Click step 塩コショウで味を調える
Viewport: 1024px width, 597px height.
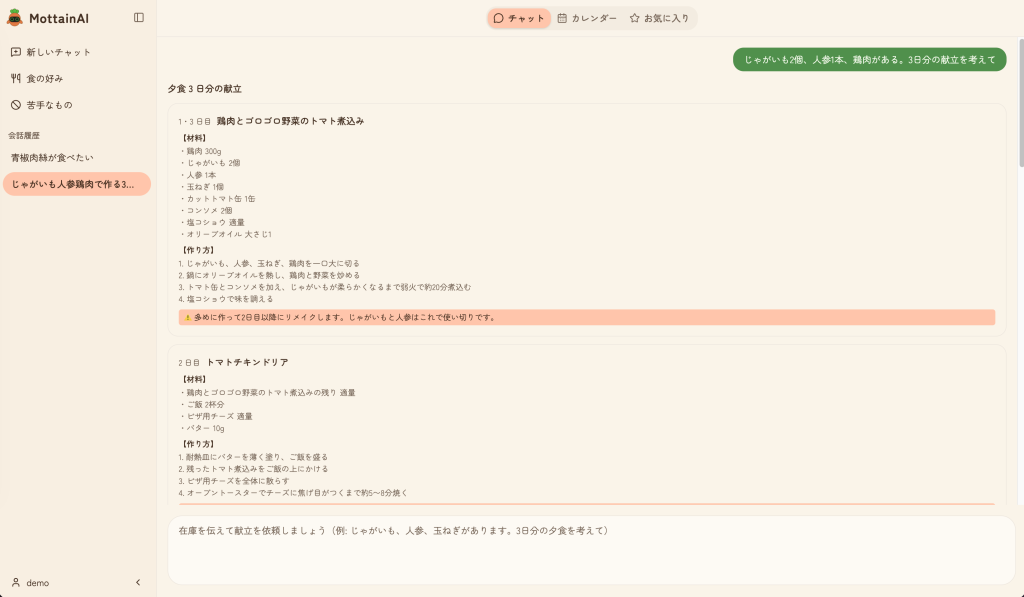[x=226, y=299]
